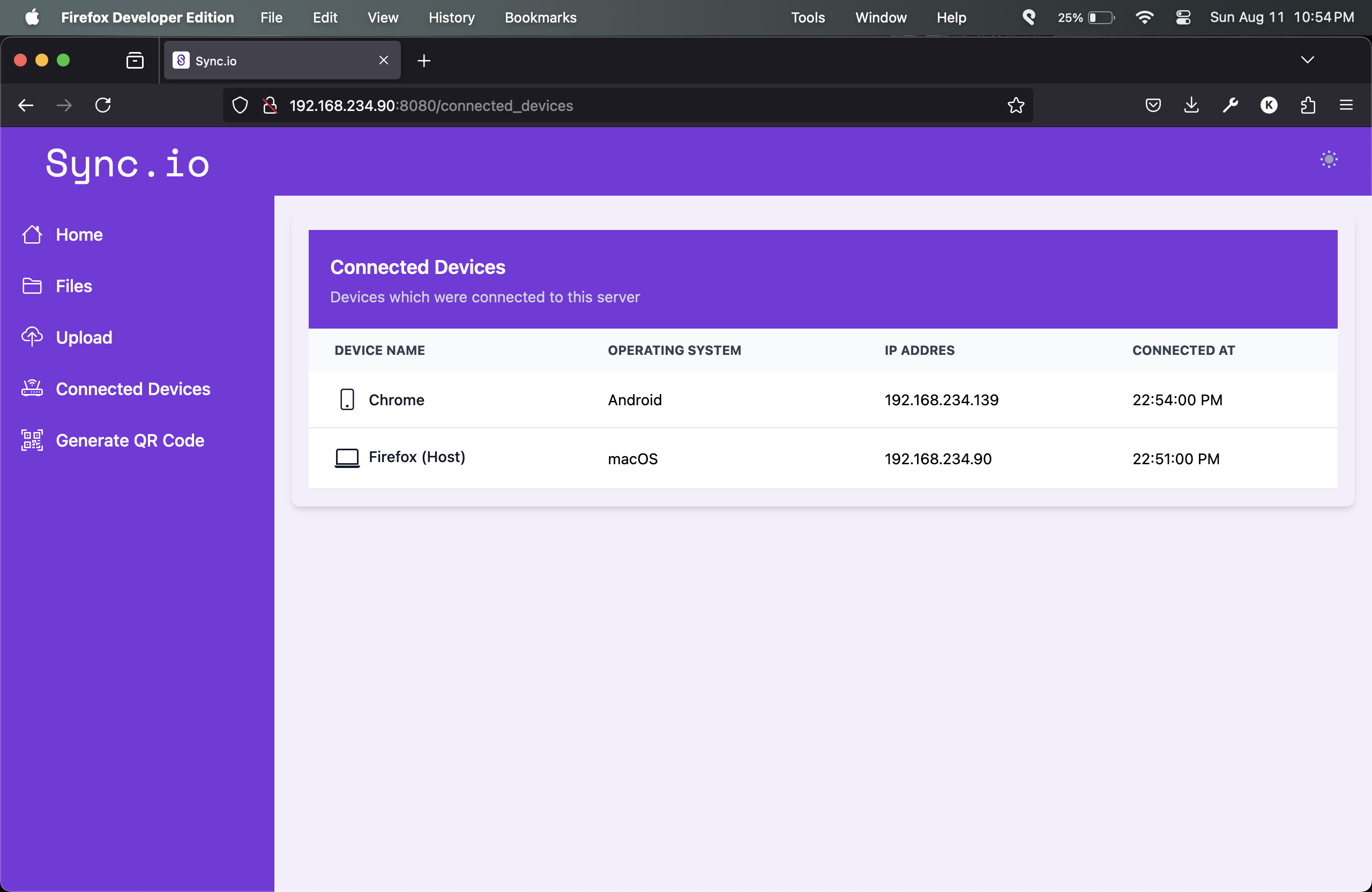Open the Help menu

pyautogui.click(x=951, y=17)
